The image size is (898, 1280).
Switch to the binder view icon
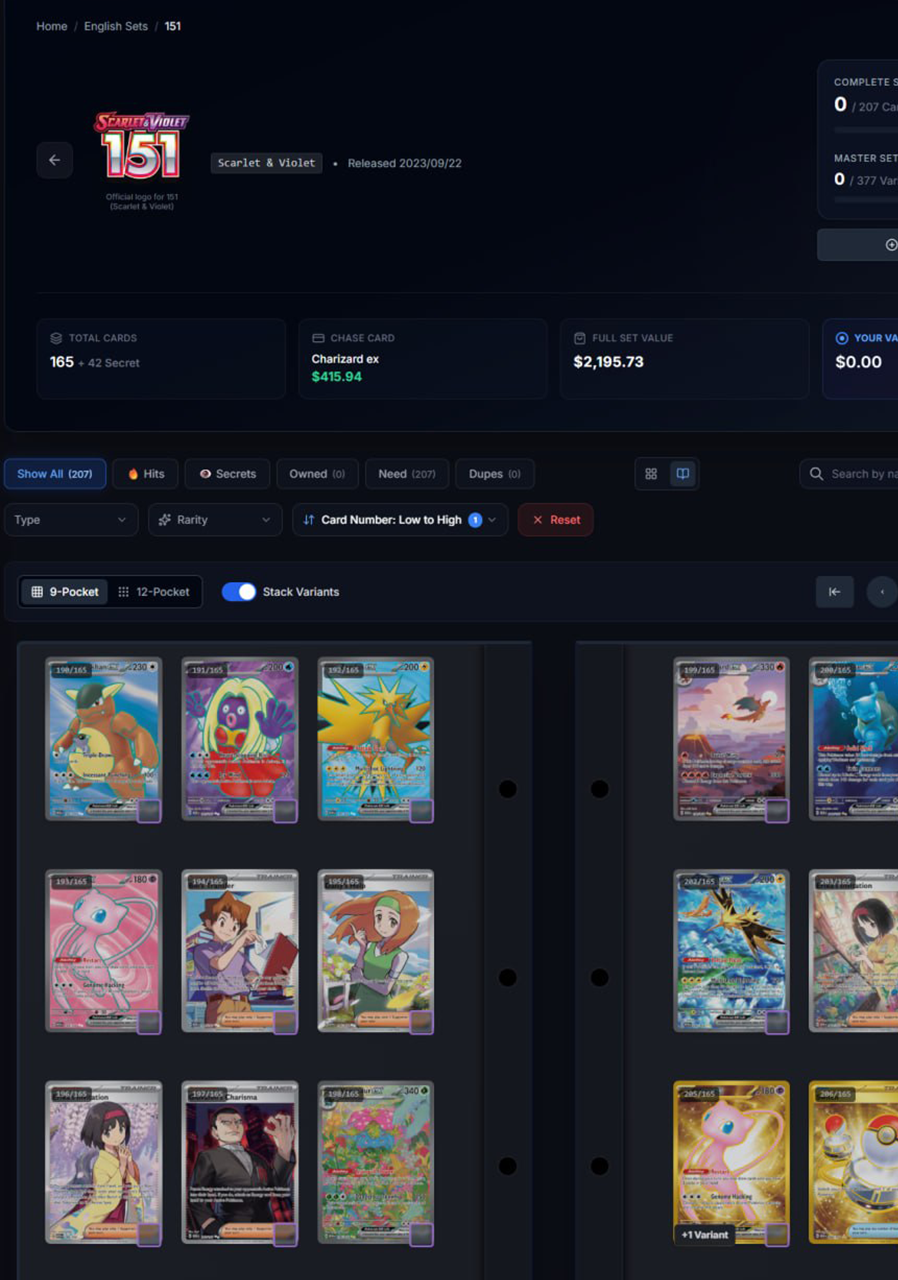pyautogui.click(x=683, y=474)
